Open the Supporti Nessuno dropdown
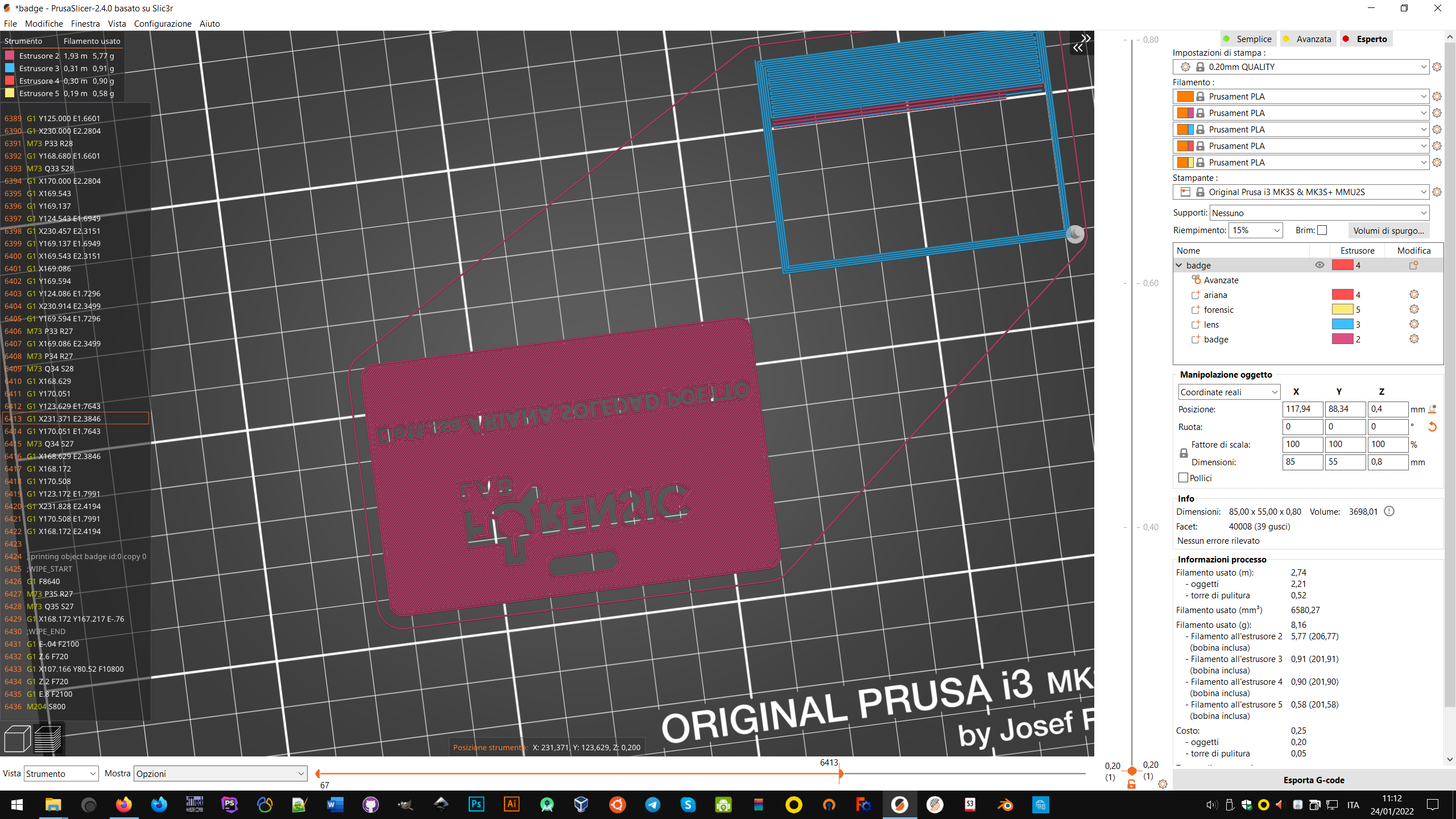 coord(1319,213)
